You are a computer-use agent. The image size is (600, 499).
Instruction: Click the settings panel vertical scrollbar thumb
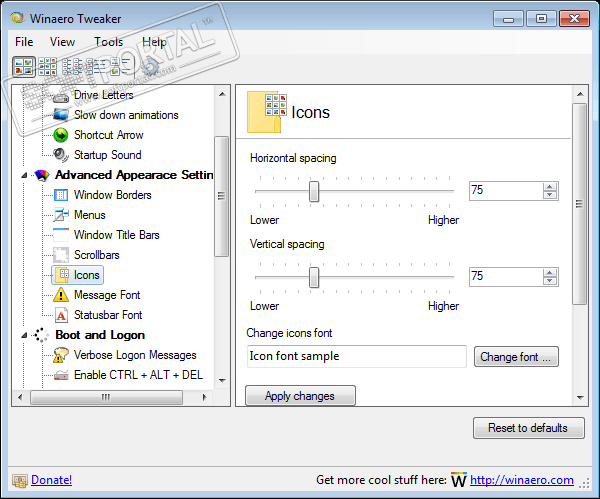click(x=580, y=204)
